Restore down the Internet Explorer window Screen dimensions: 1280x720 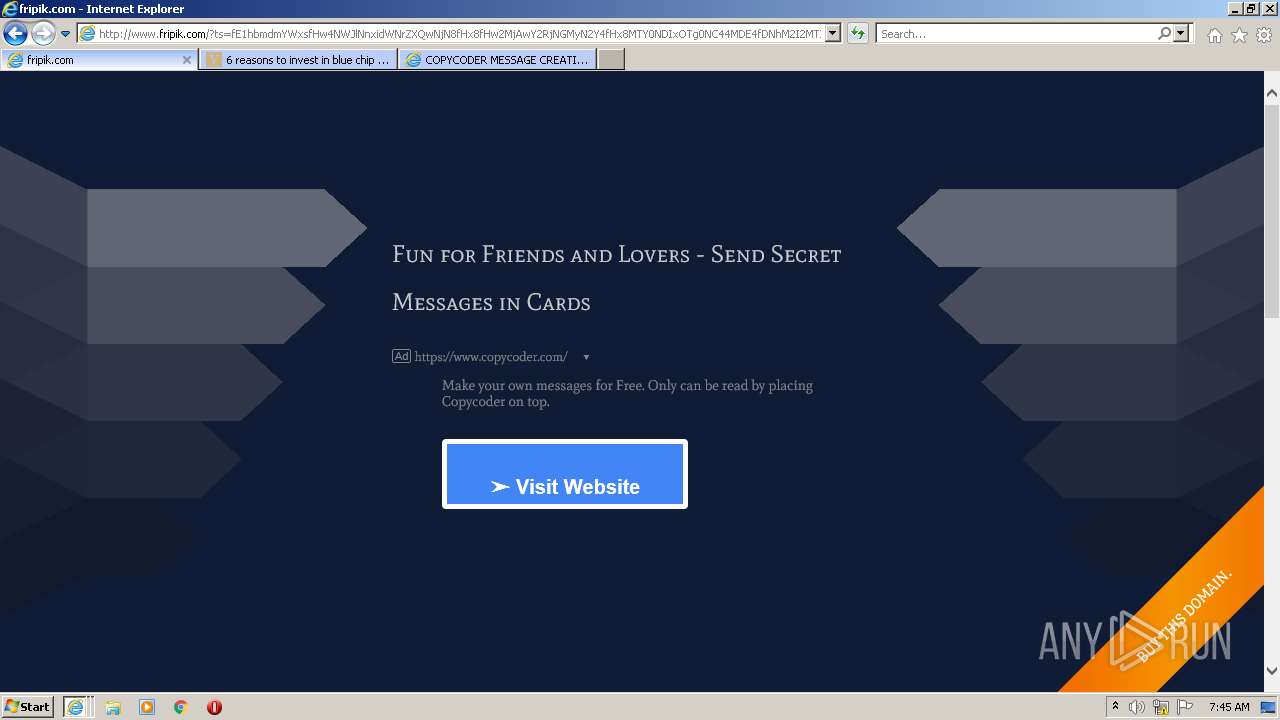pyautogui.click(x=1251, y=9)
